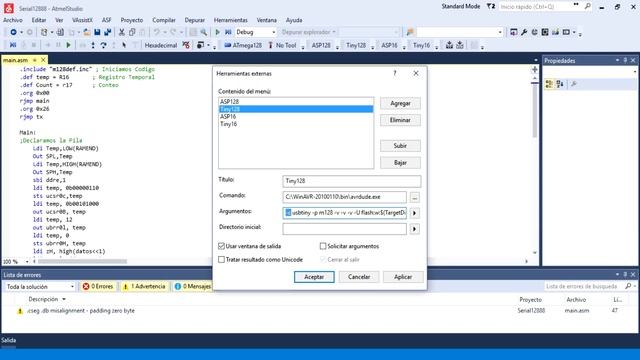Screen dimensions: 640x360
Task: Click the Continue green arrow in debug toolbar
Action: [69, 45]
